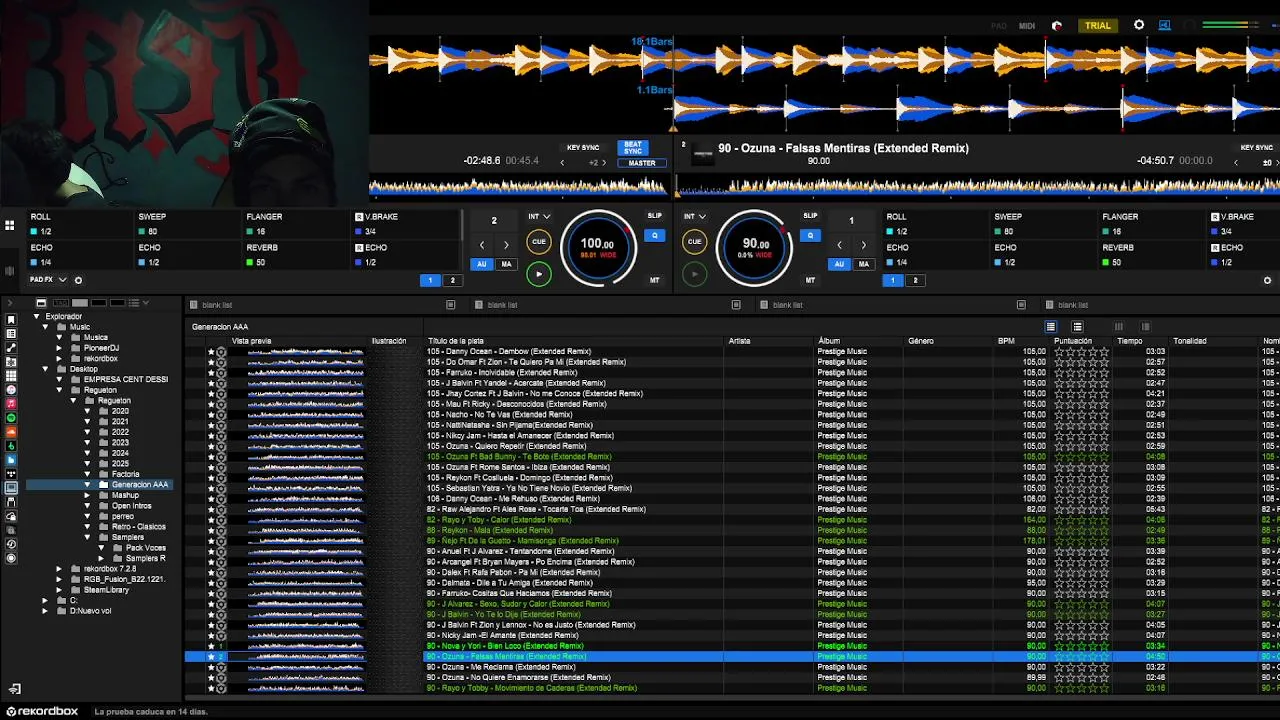
Task: Open the SoundCloud source in sidebar
Action: (x=11, y=432)
